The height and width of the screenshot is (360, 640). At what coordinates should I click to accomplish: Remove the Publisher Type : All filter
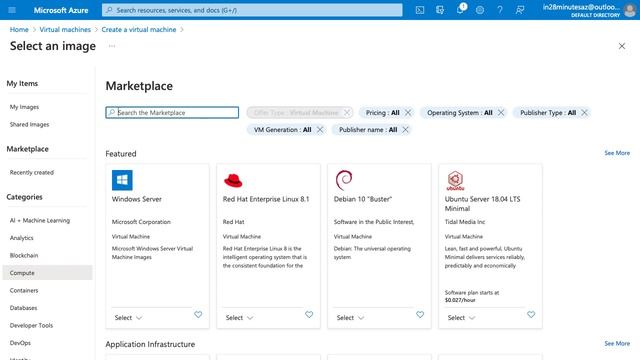point(584,113)
